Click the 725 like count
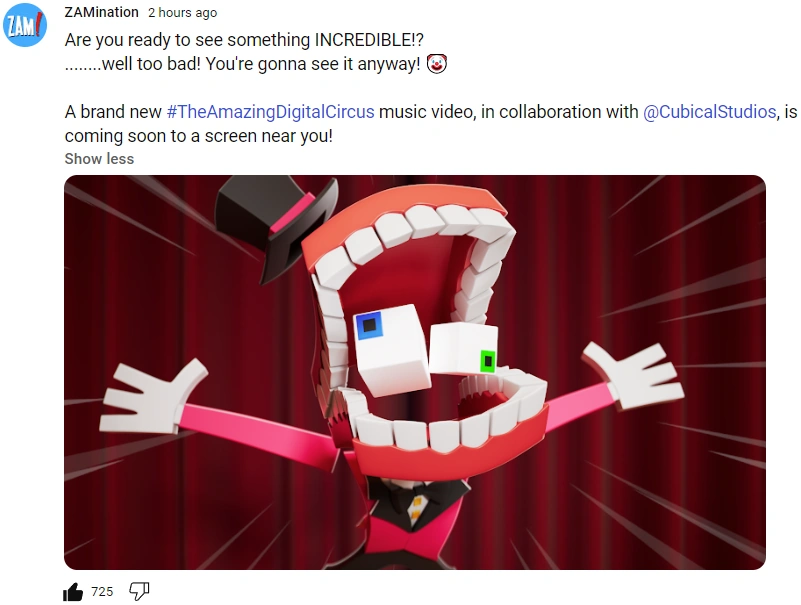The image size is (801, 605). tap(100, 591)
